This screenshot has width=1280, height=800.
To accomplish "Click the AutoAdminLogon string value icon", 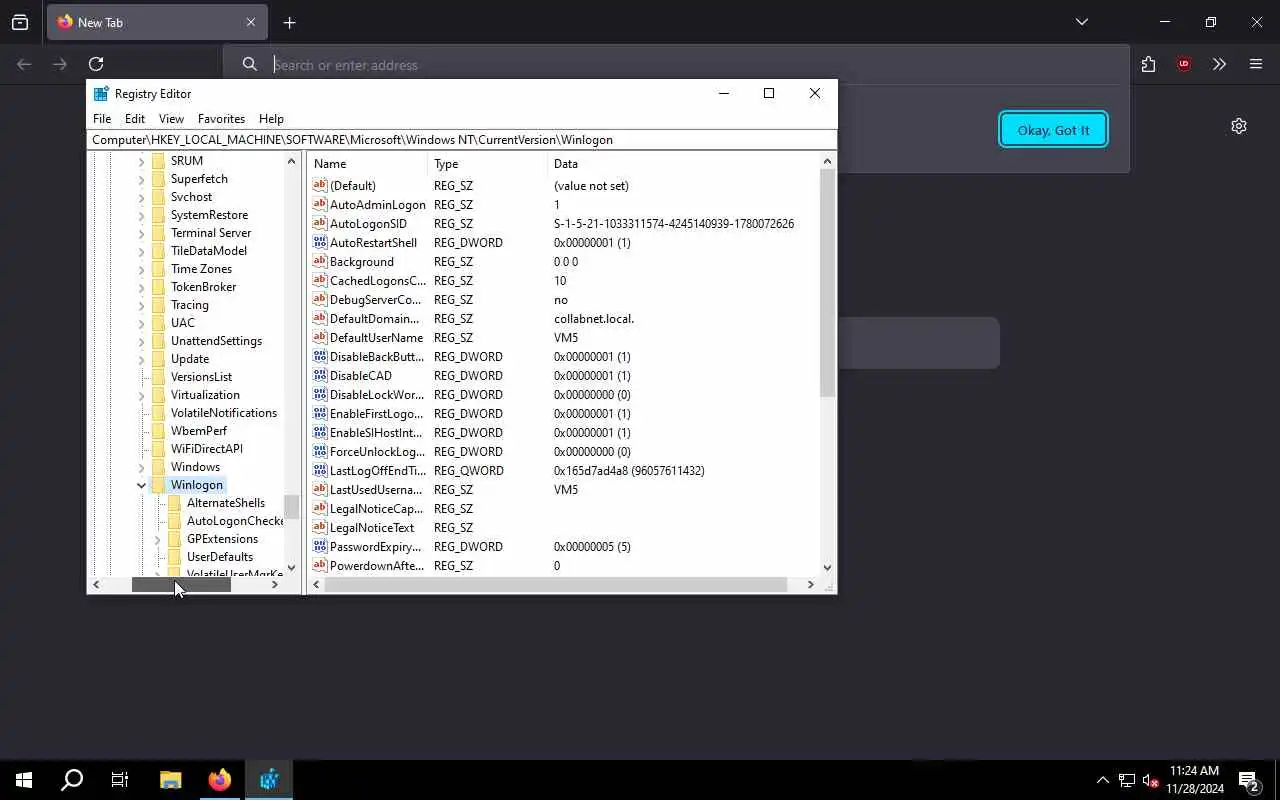I will pyautogui.click(x=320, y=204).
